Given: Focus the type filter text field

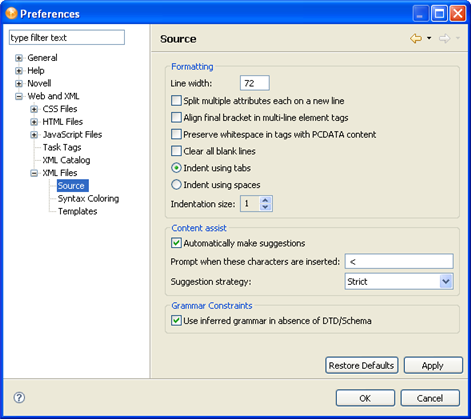Looking at the screenshot, I should coord(67,37).
